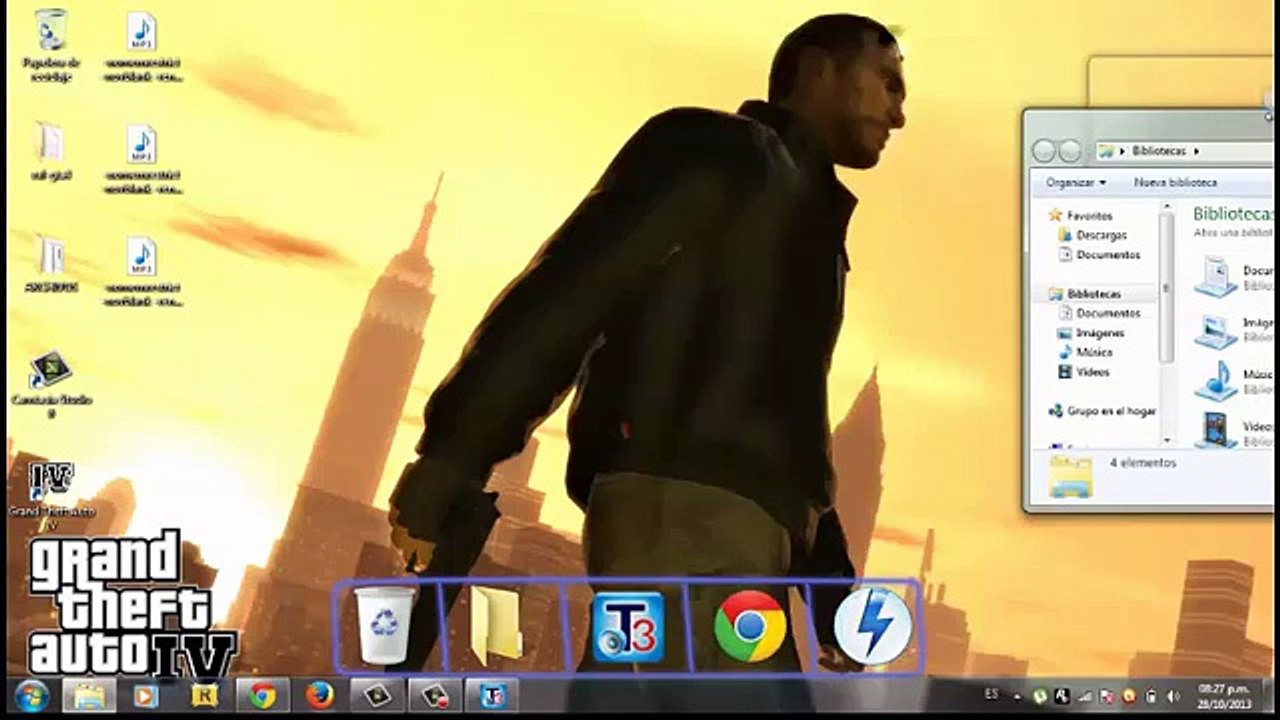Viewport: 1280px width, 720px height.
Task: Select the MP3 file beside the Recycle Bin
Action: [142, 47]
